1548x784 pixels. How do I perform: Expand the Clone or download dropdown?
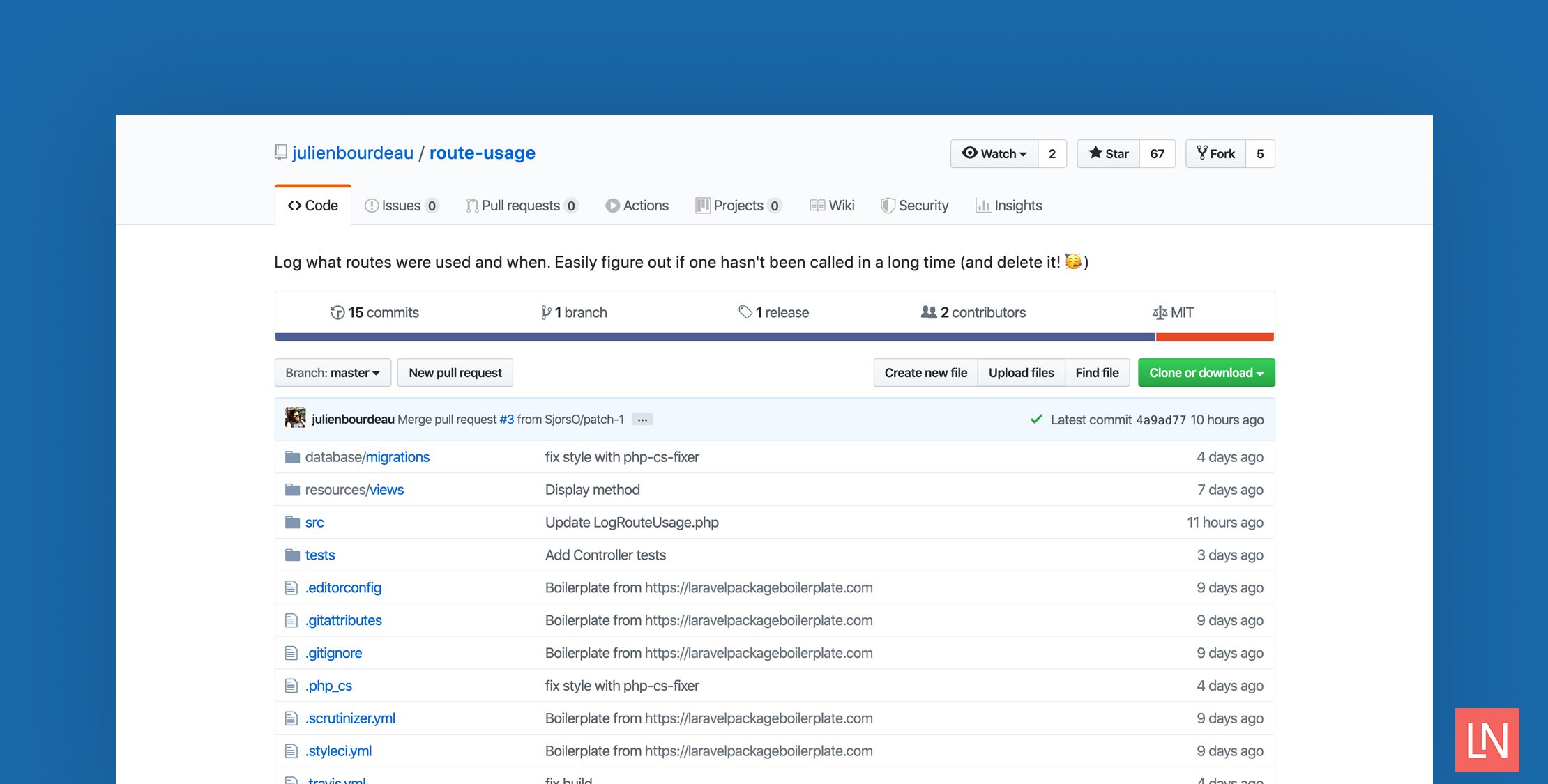[x=1205, y=372]
